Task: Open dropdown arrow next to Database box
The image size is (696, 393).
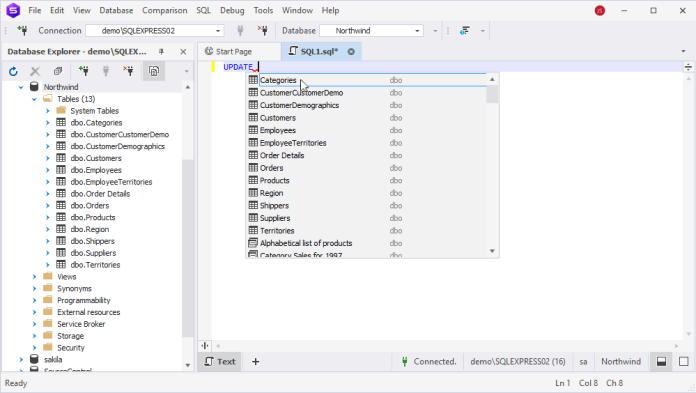Action: pyautogui.click(x=435, y=31)
